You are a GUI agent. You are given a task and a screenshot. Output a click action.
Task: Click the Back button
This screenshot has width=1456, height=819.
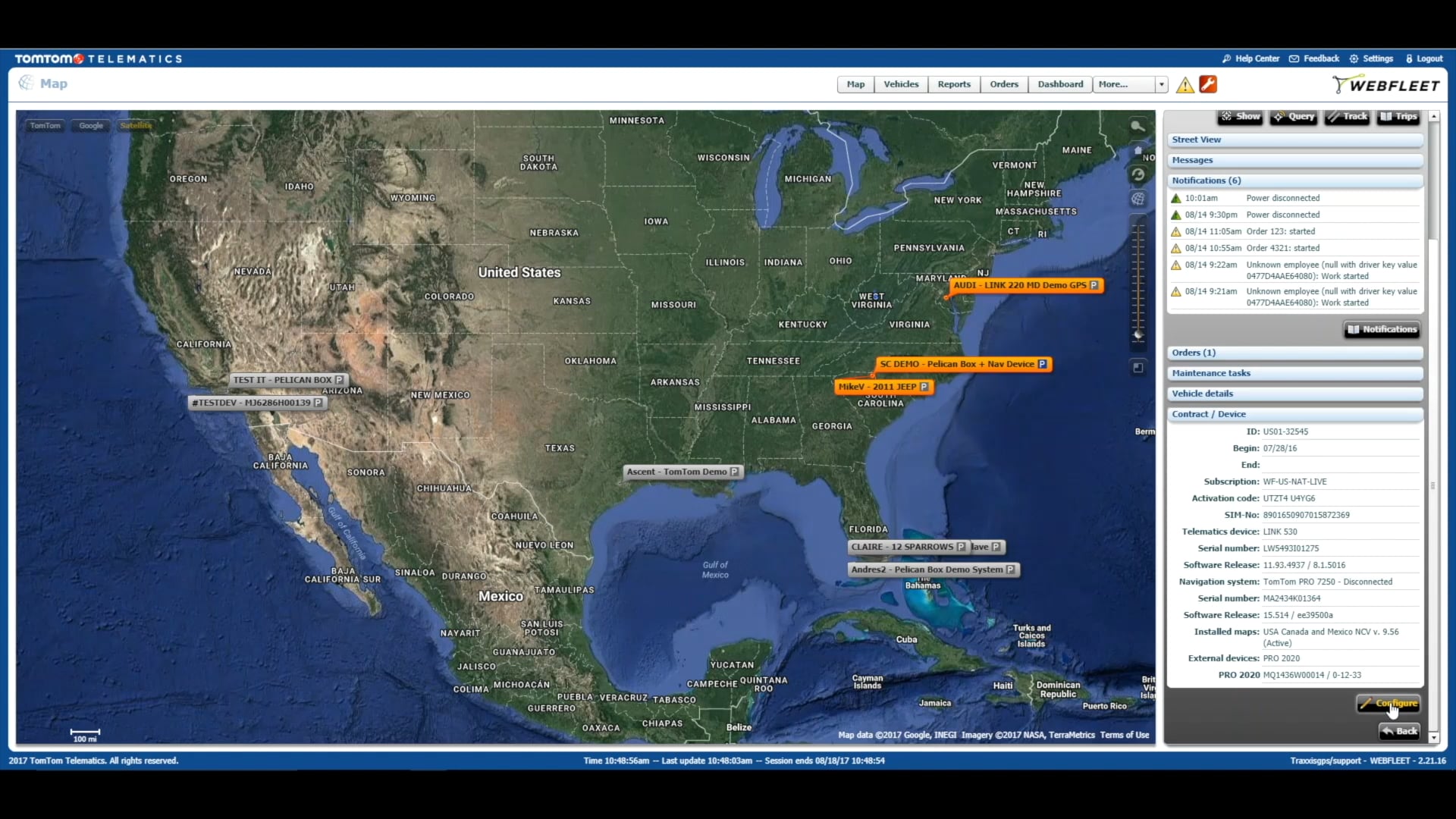point(1399,731)
